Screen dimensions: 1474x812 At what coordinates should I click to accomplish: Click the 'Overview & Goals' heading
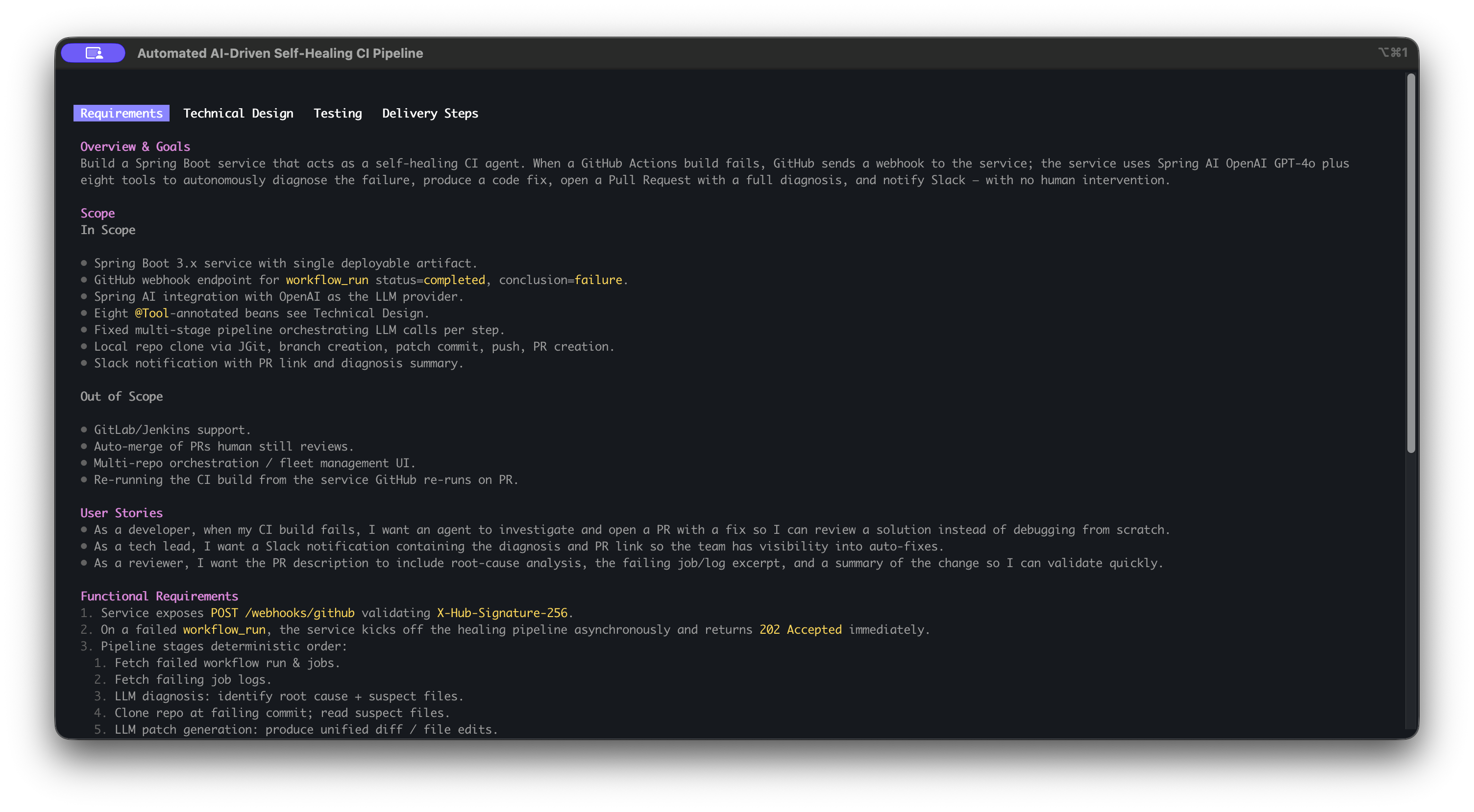coord(135,146)
